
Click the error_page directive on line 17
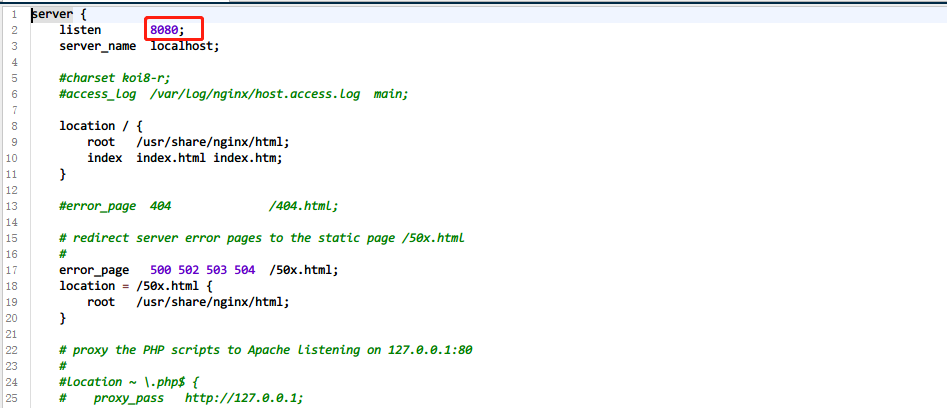94,270
